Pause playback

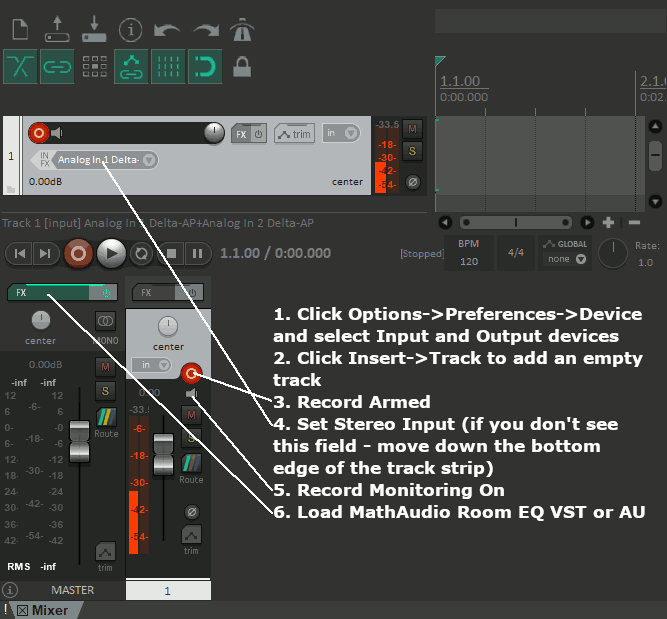(x=197, y=254)
